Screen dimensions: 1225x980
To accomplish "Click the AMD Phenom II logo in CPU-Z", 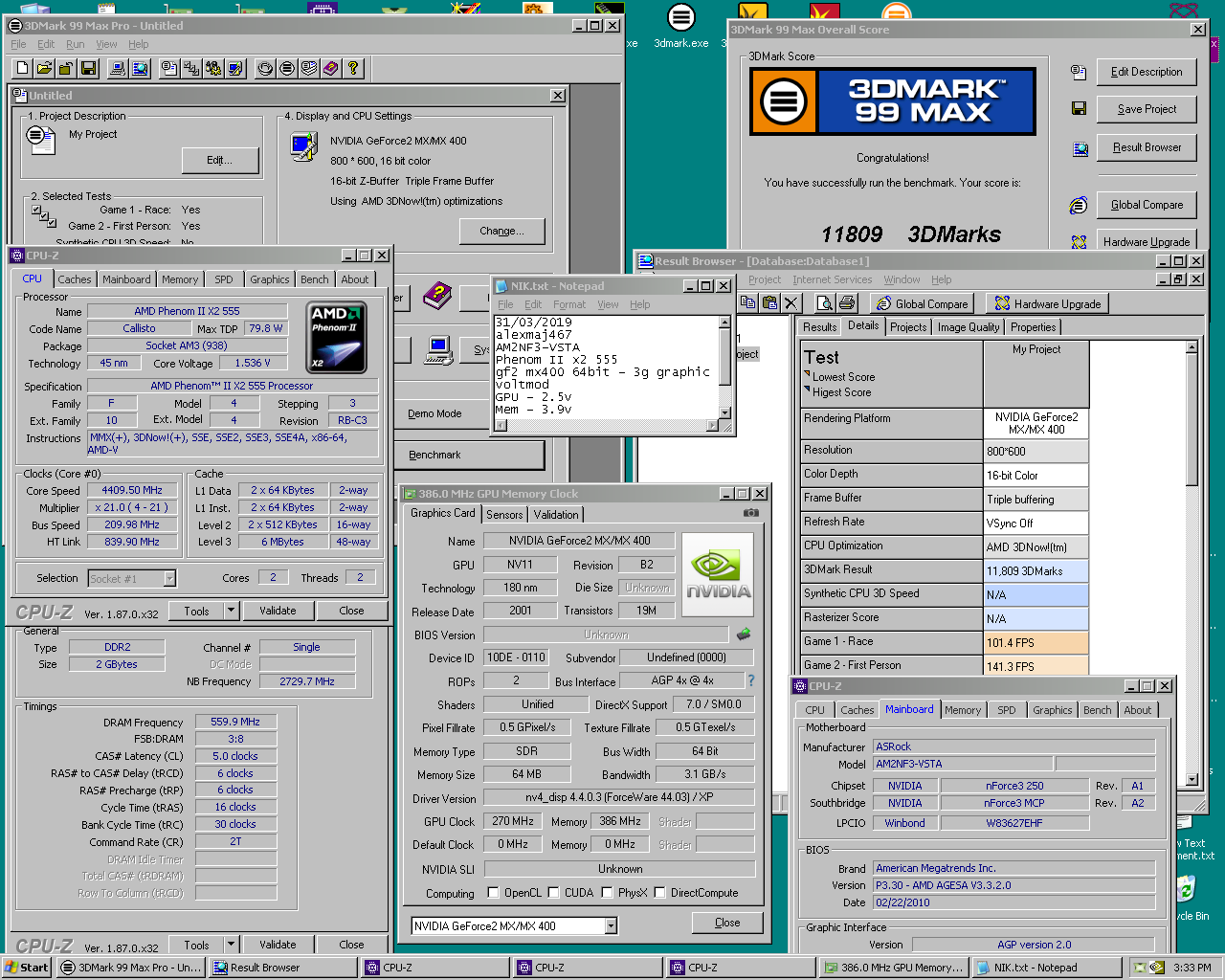I will (338, 337).
